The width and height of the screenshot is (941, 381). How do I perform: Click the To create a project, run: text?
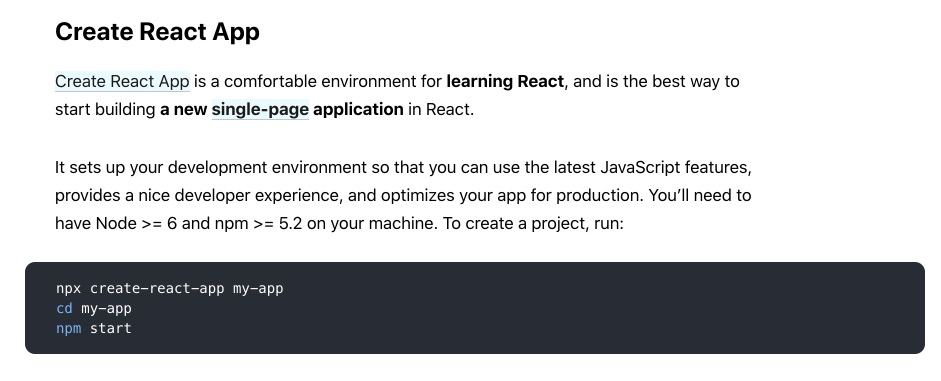536,224
